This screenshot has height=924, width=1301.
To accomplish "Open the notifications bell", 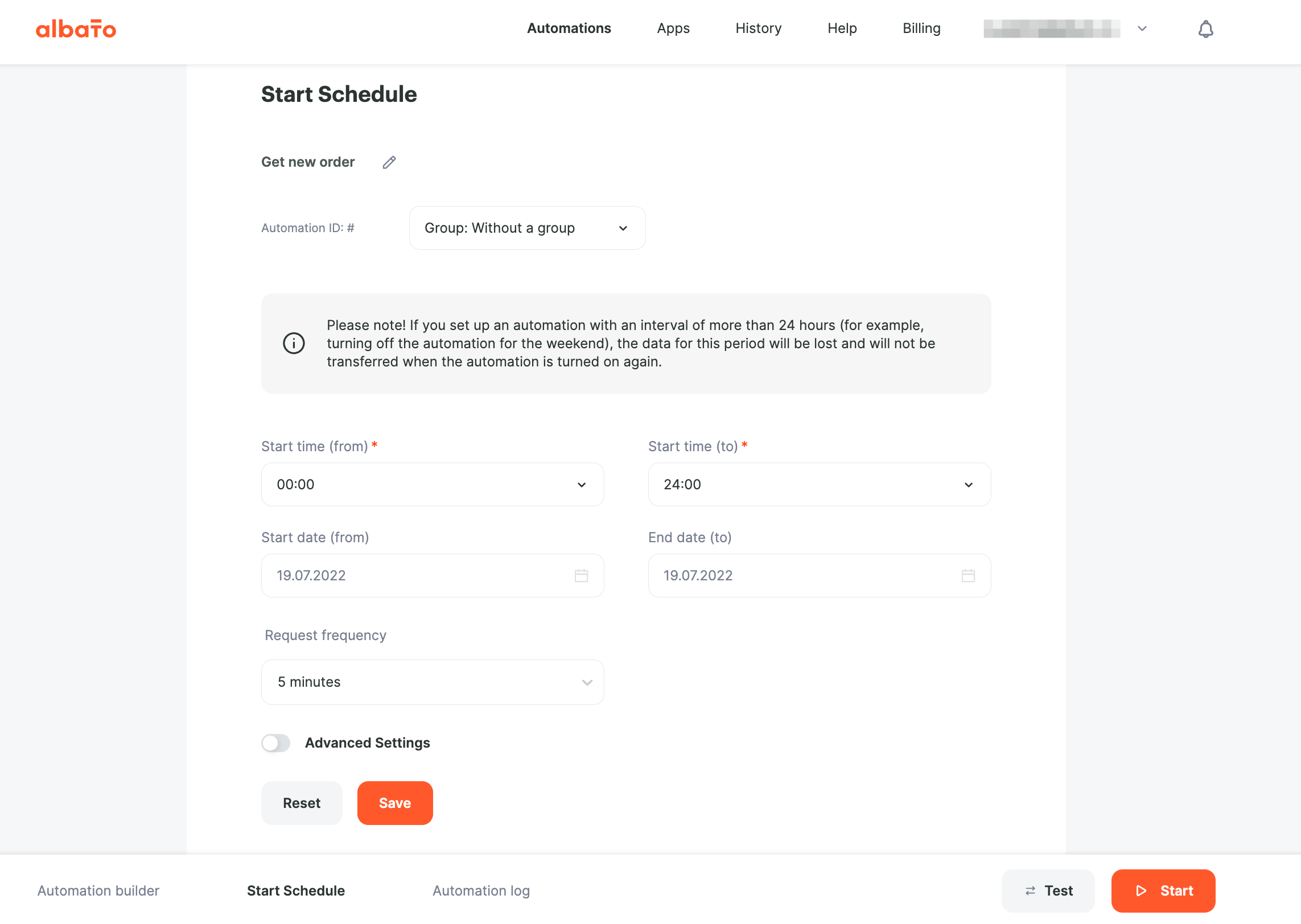I will [1205, 29].
